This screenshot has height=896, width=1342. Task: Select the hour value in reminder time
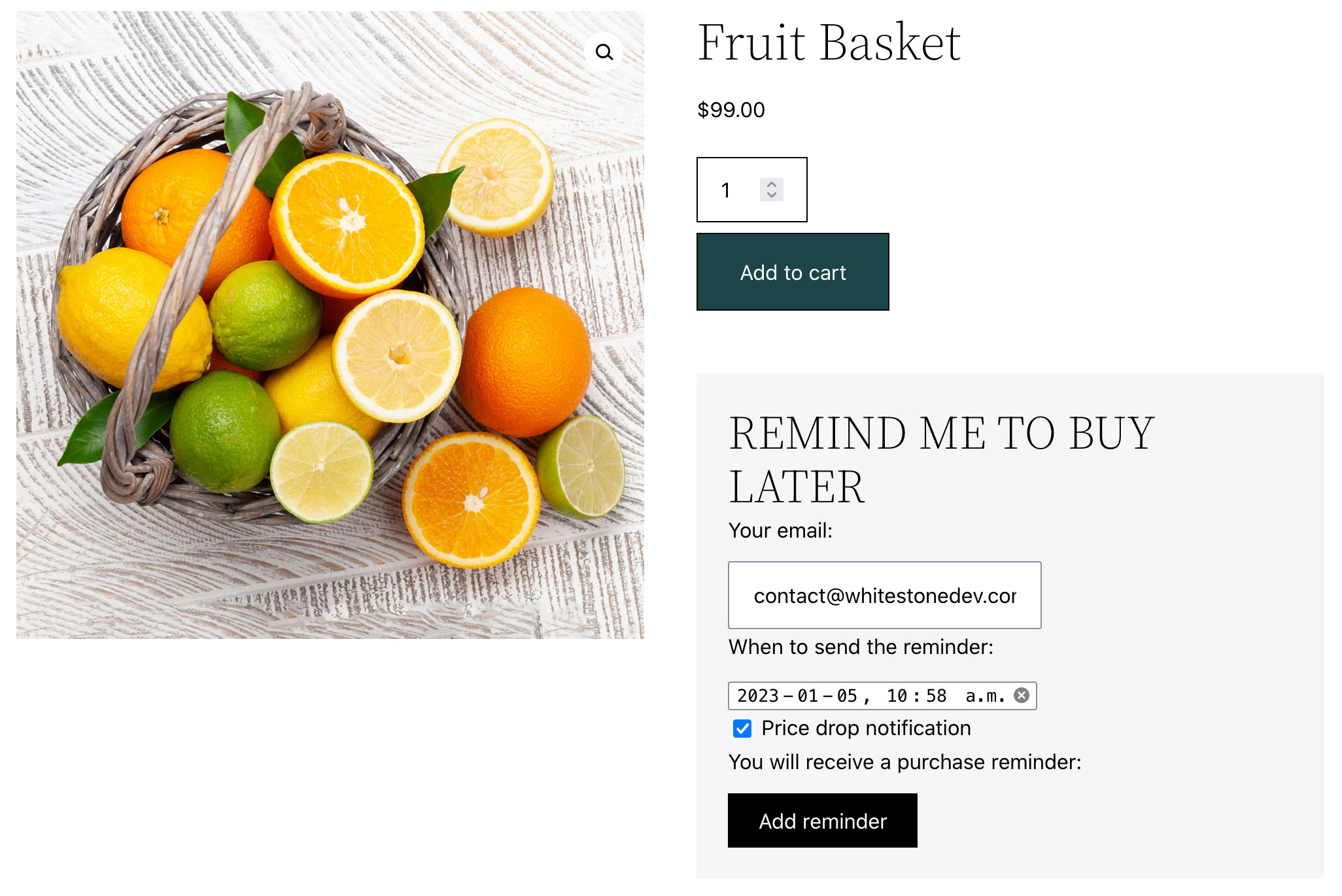pos(897,696)
